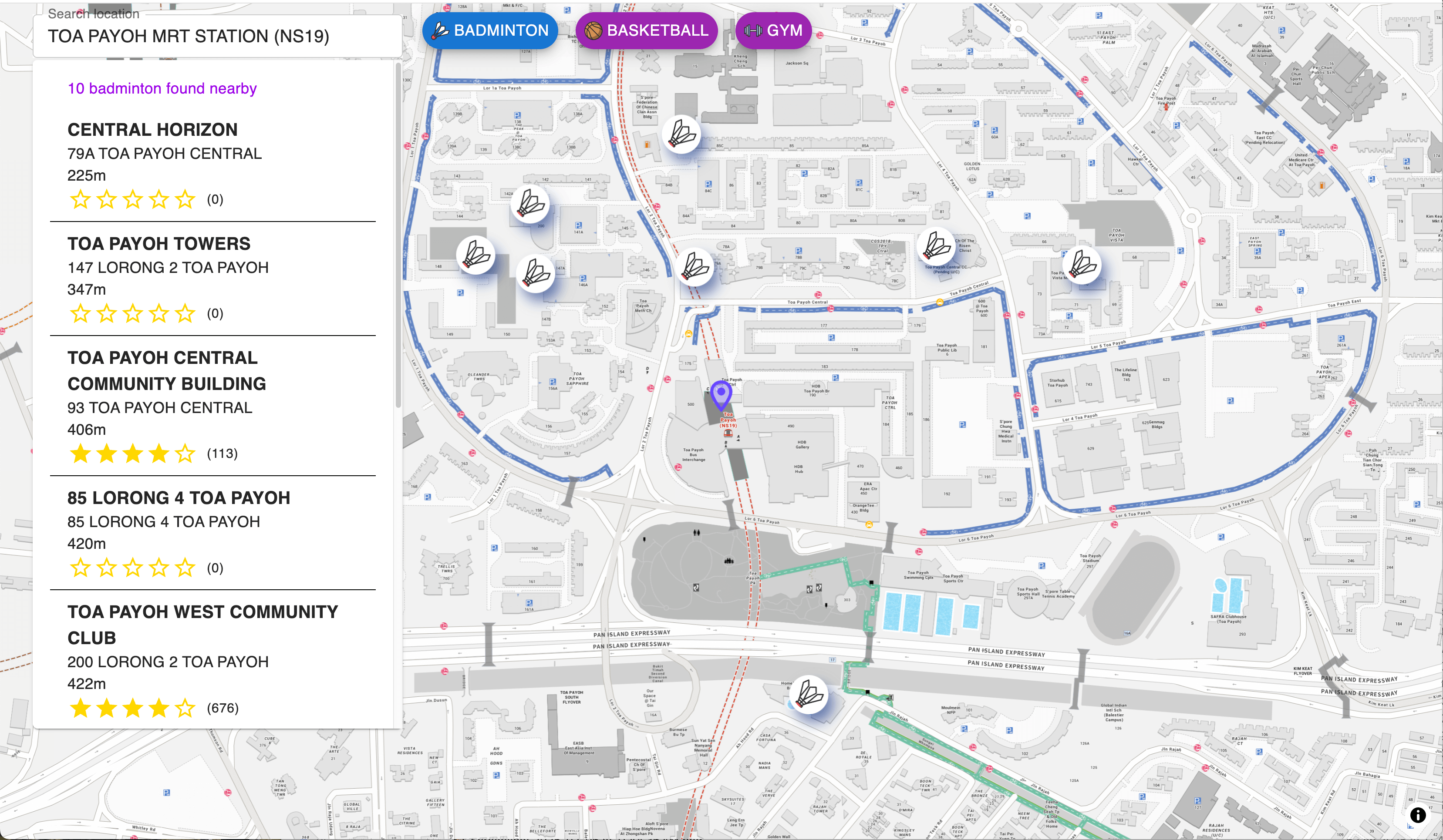1443x840 pixels.
Task: Click shuttlecock marker near Toa Payoh Vista Market
Action: [x=1082, y=265]
